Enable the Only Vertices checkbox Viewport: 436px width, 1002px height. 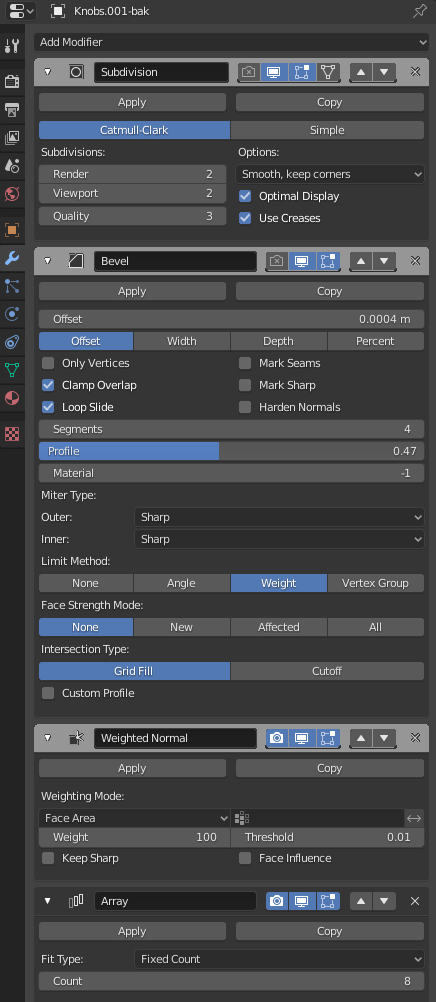[48, 363]
